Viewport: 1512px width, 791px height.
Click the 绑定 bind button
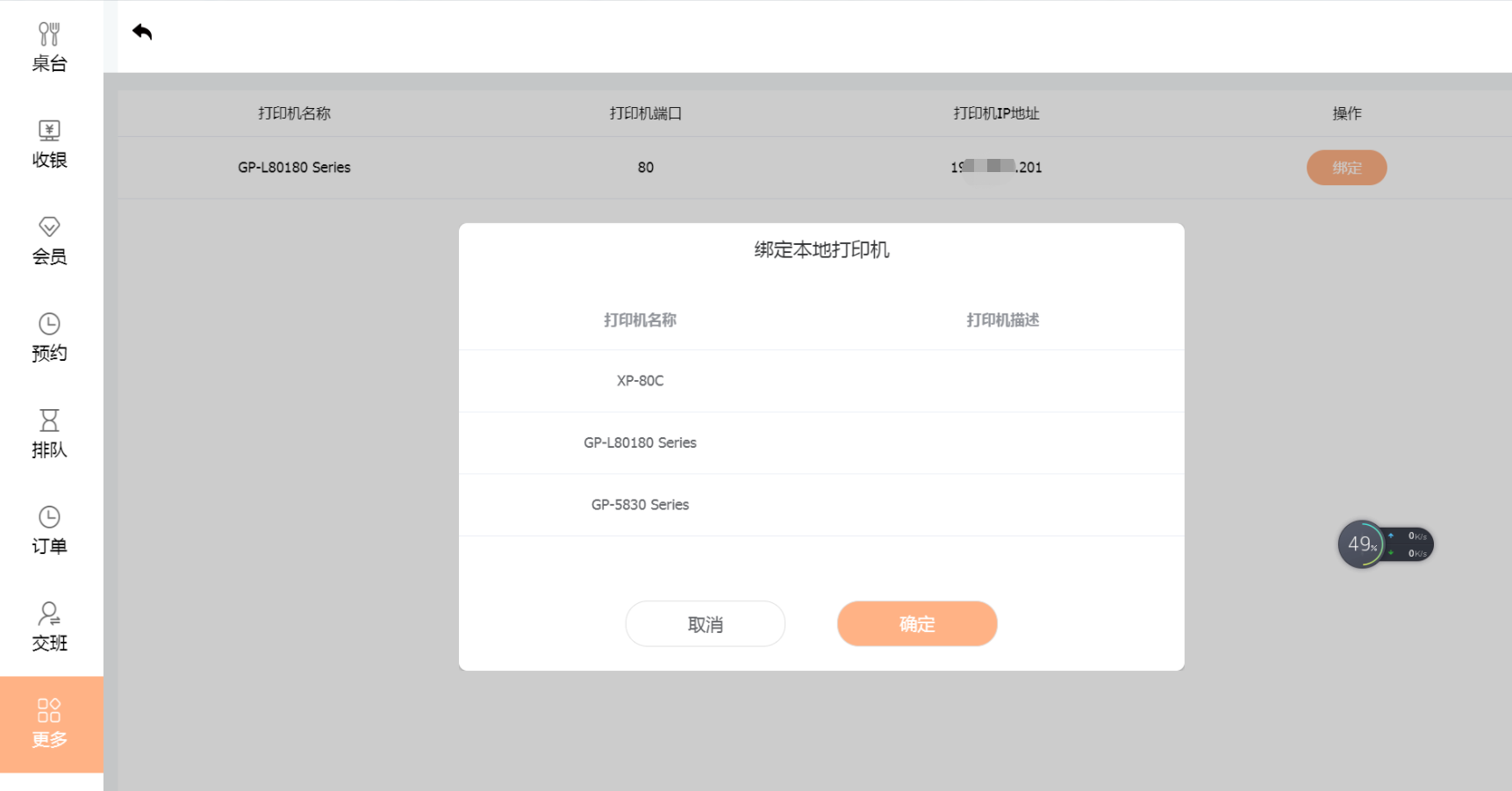pos(1346,168)
